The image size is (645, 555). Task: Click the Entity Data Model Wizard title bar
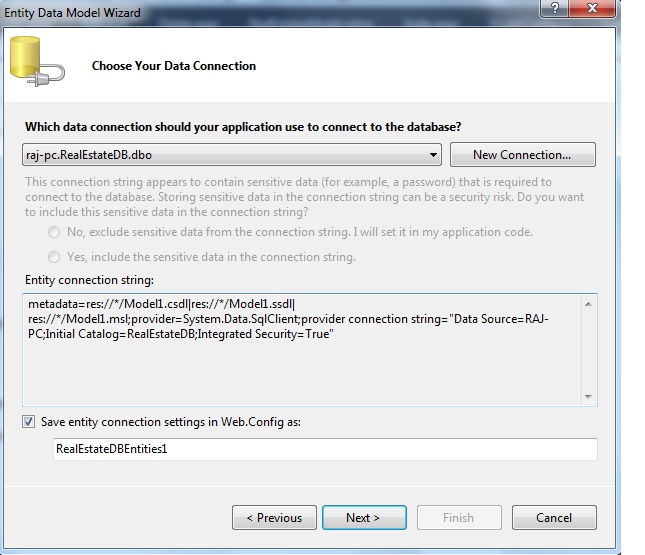click(x=250, y=12)
